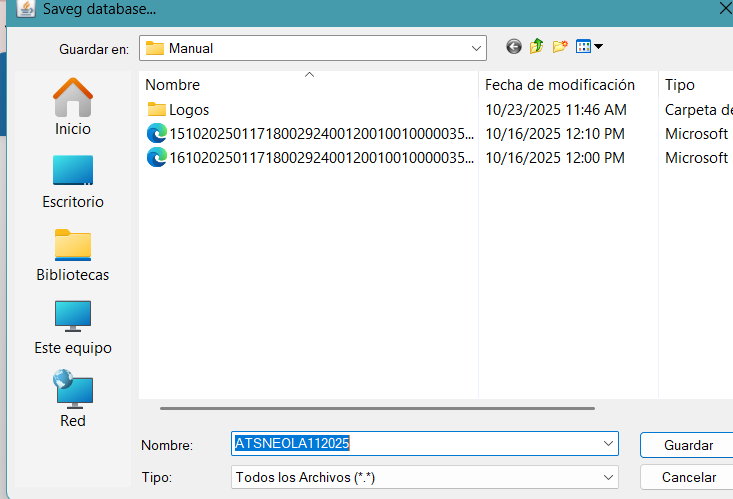Open Inicio home shortcut
Image resolution: width=733 pixels, height=499 pixels.
pos(73,107)
